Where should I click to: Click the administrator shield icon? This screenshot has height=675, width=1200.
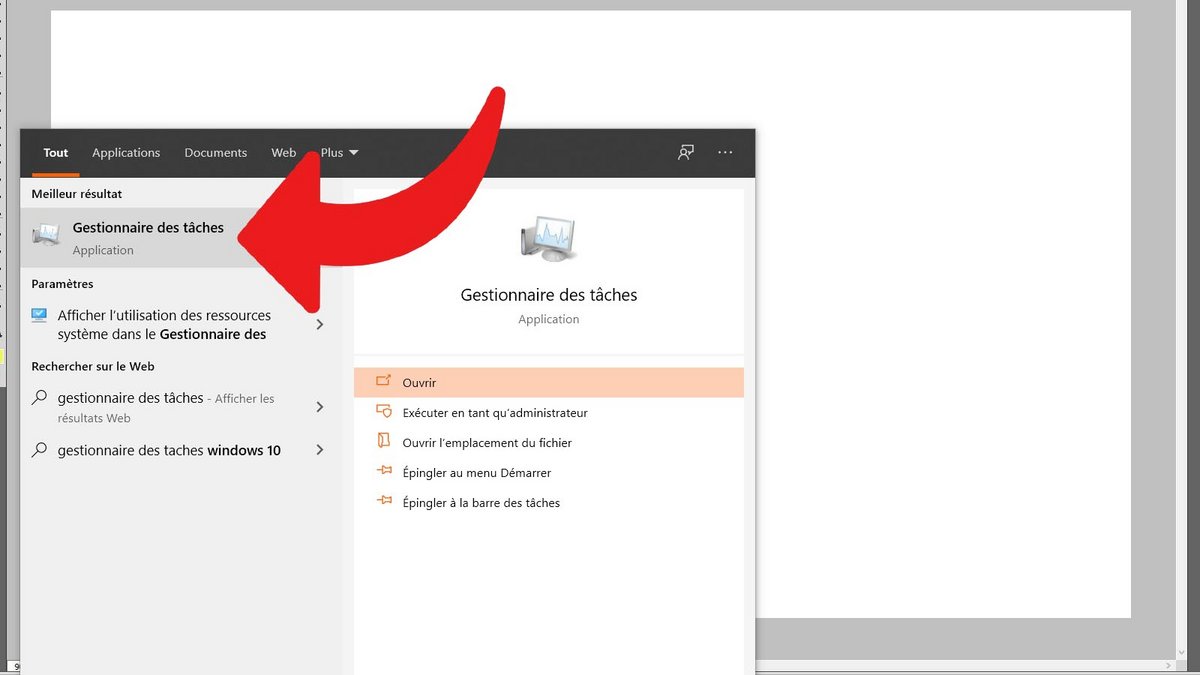(383, 412)
